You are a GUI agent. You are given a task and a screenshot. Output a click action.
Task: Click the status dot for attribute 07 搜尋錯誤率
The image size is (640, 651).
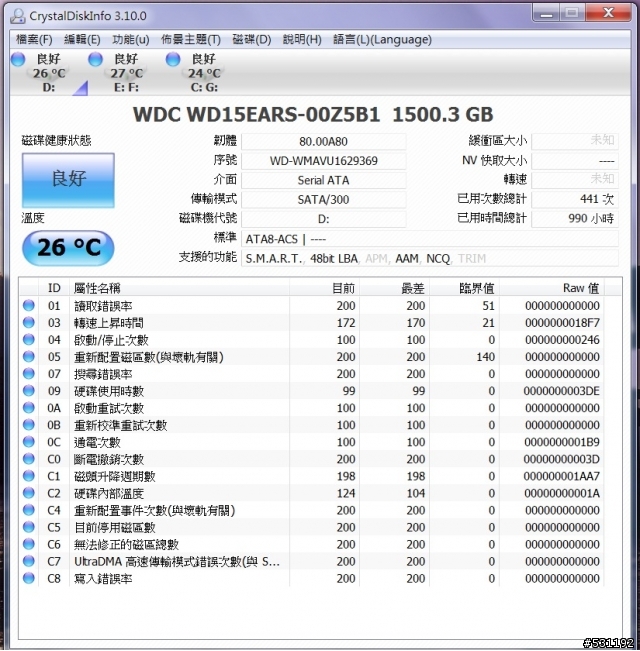[29, 374]
